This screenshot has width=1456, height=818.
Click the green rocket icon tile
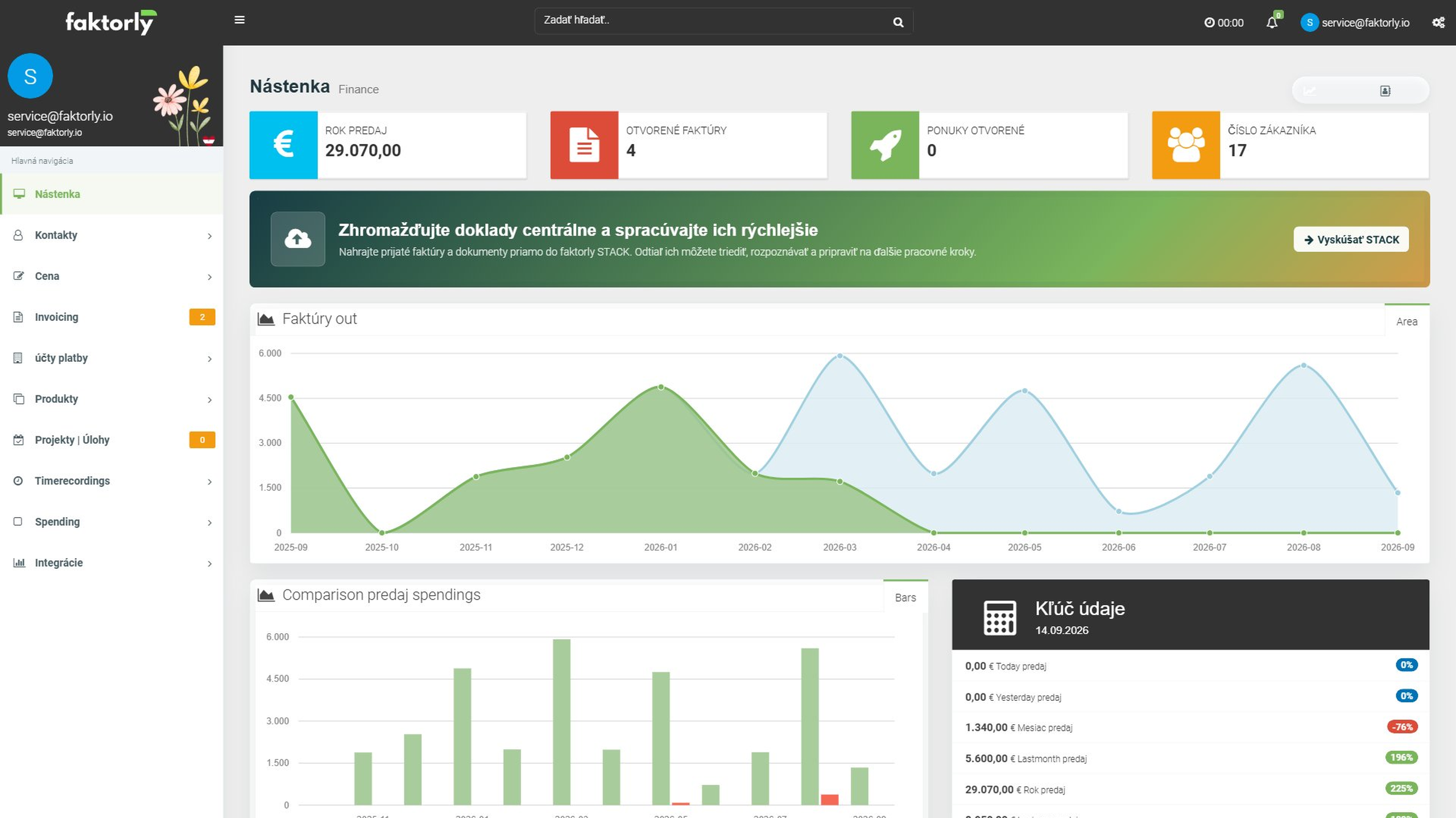tap(885, 145)
